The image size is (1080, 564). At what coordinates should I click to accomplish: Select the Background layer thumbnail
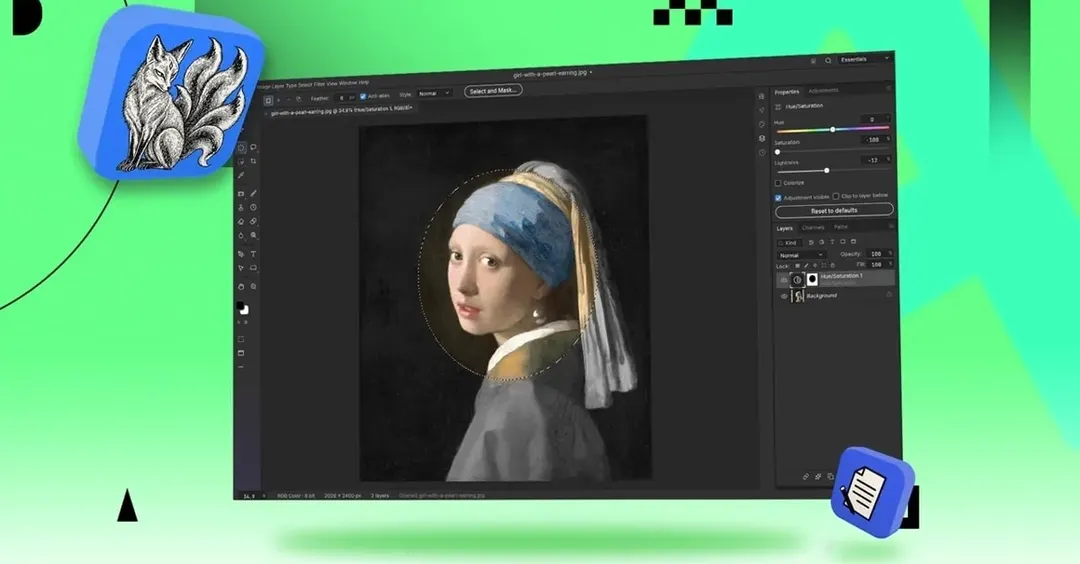coord(798,296)
